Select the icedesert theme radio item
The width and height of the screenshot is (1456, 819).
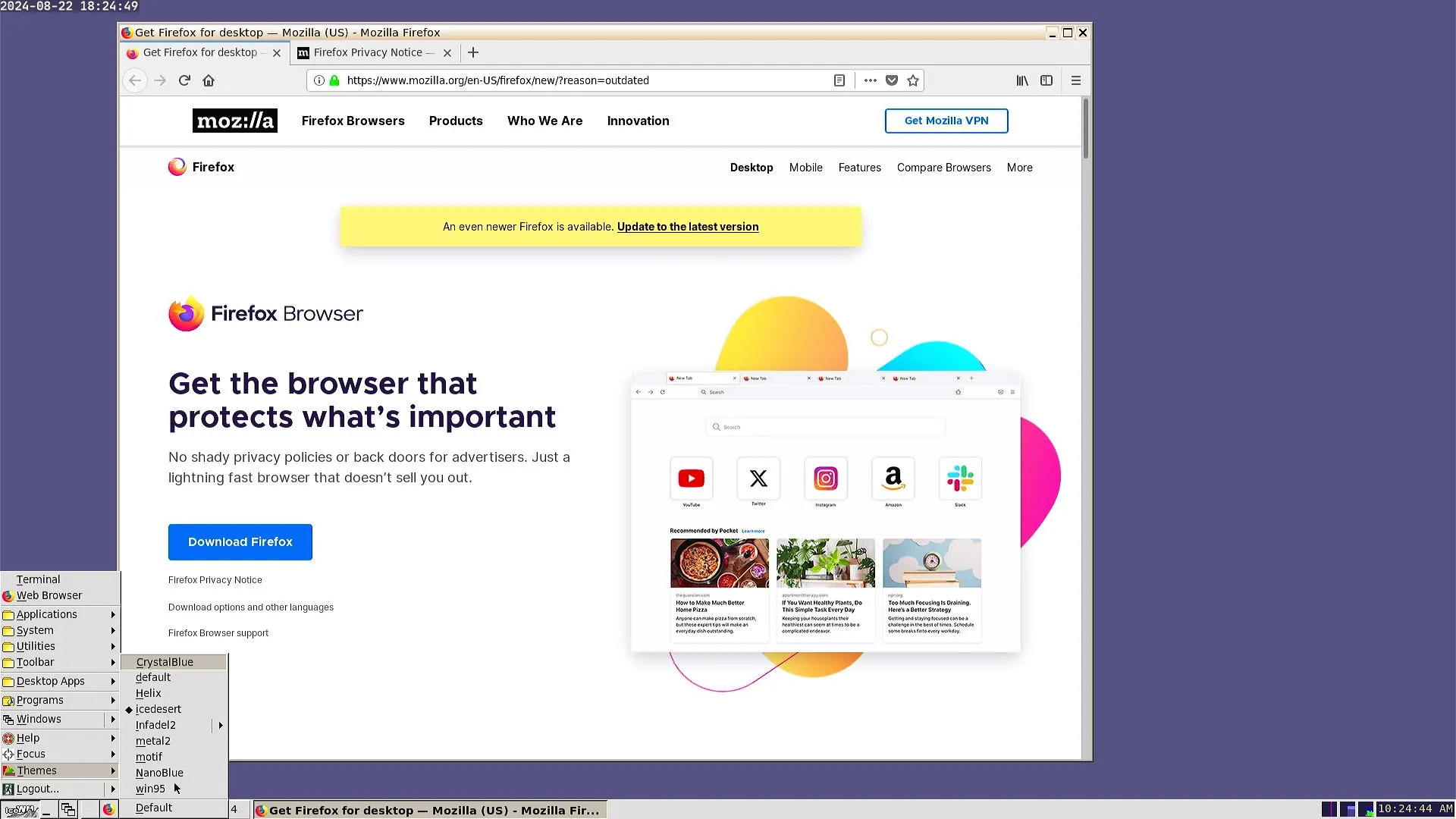158,709
